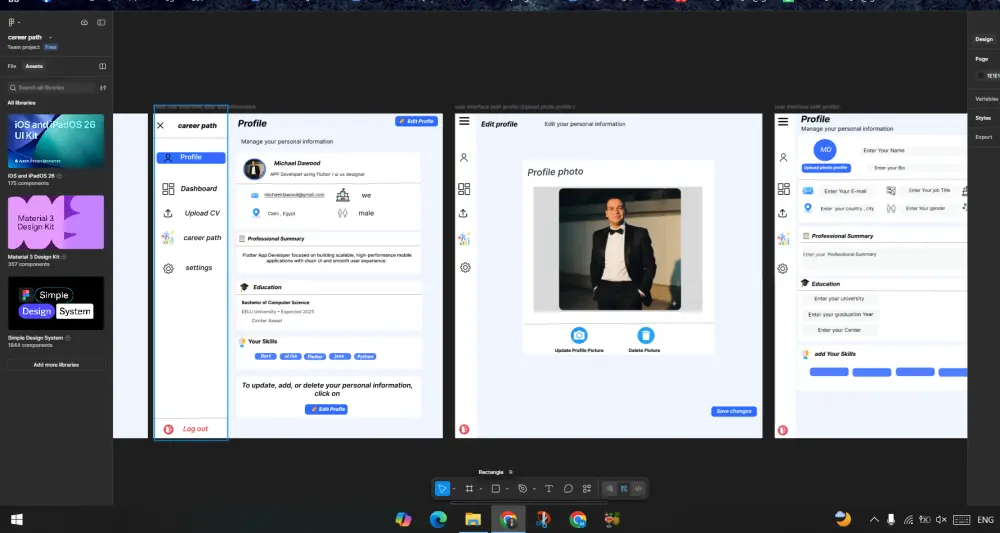The image size is (1000, 533).
Task: Select the Profile item in sidebar menu
Action: tap(191, 157)
